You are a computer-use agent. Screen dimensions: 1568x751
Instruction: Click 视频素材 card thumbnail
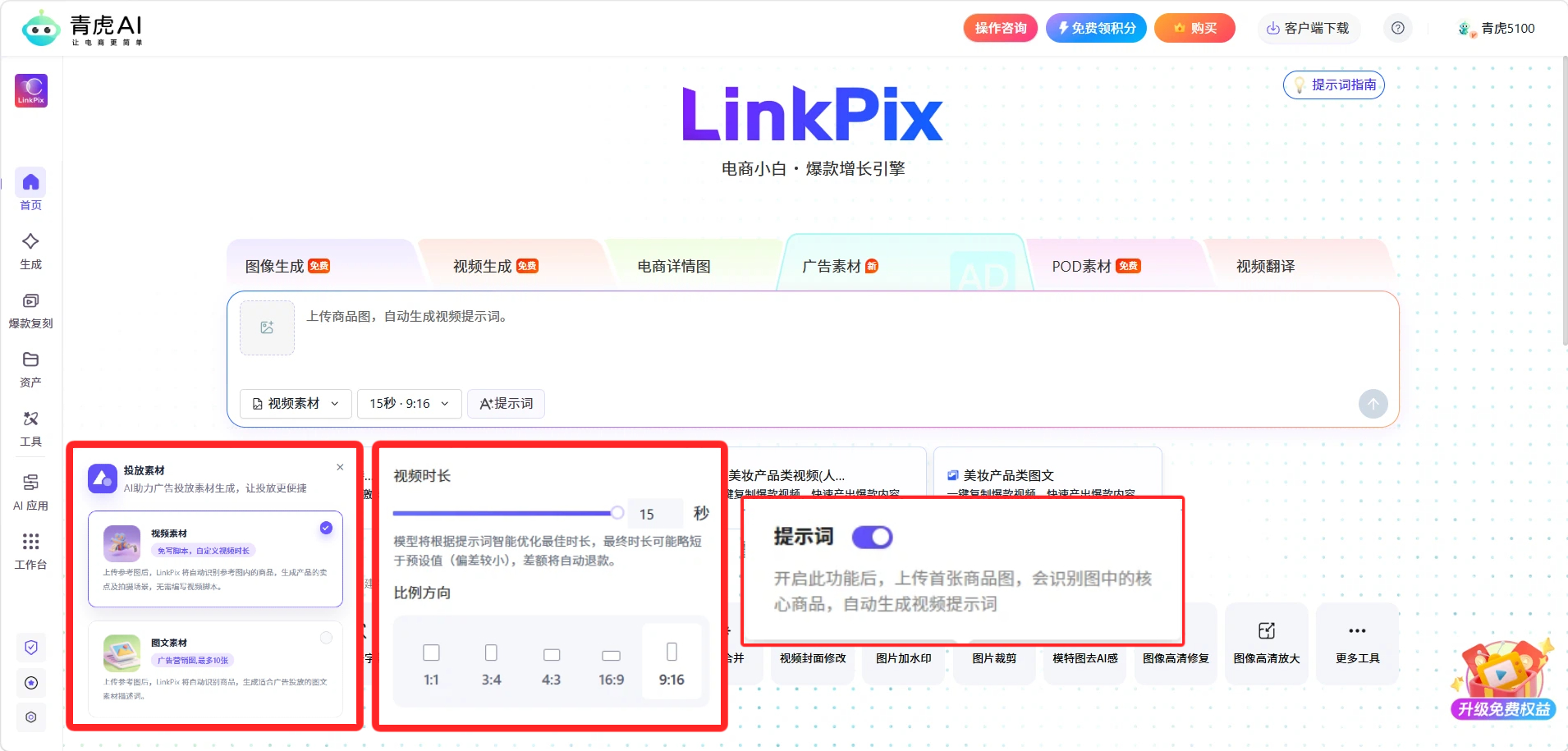click(121, 543)
